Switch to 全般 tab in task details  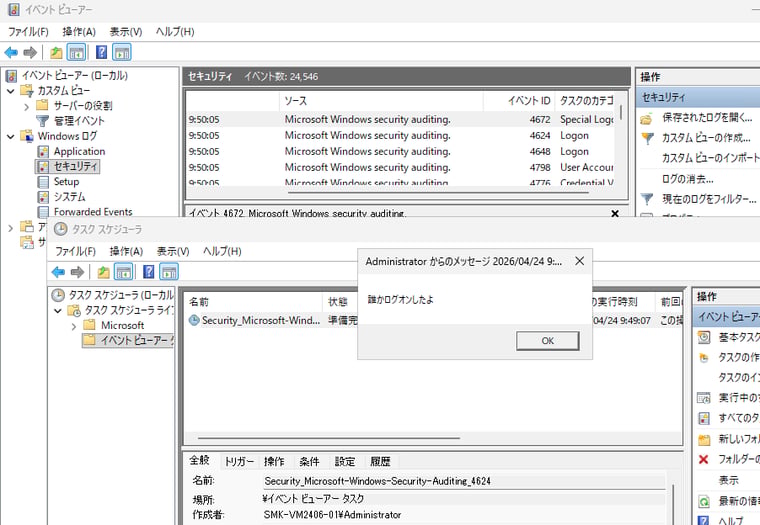tap(200, 461)
